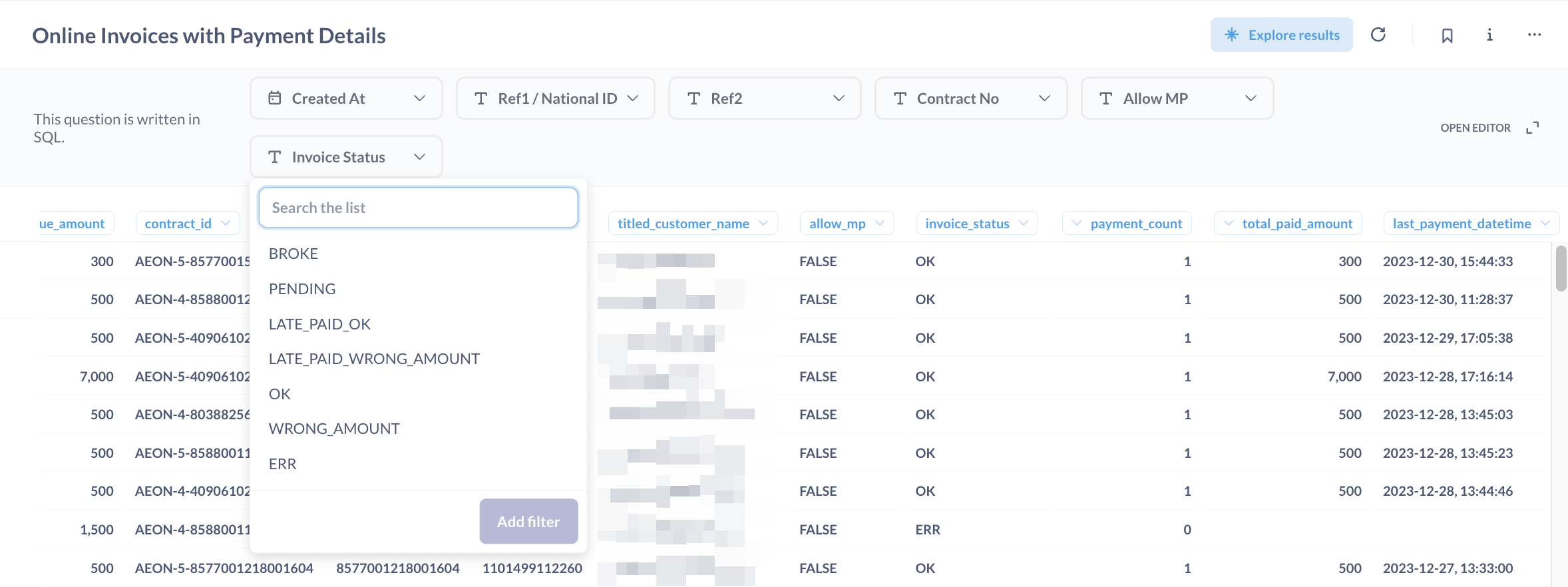1568x587 pixels.
Task: Click the vertical scrollbar of the table
Action: (1561, 269)
